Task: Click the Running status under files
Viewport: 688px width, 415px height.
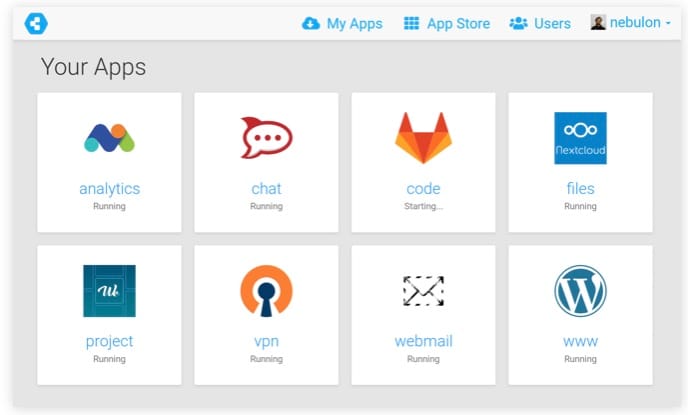Action: point(580,206)
